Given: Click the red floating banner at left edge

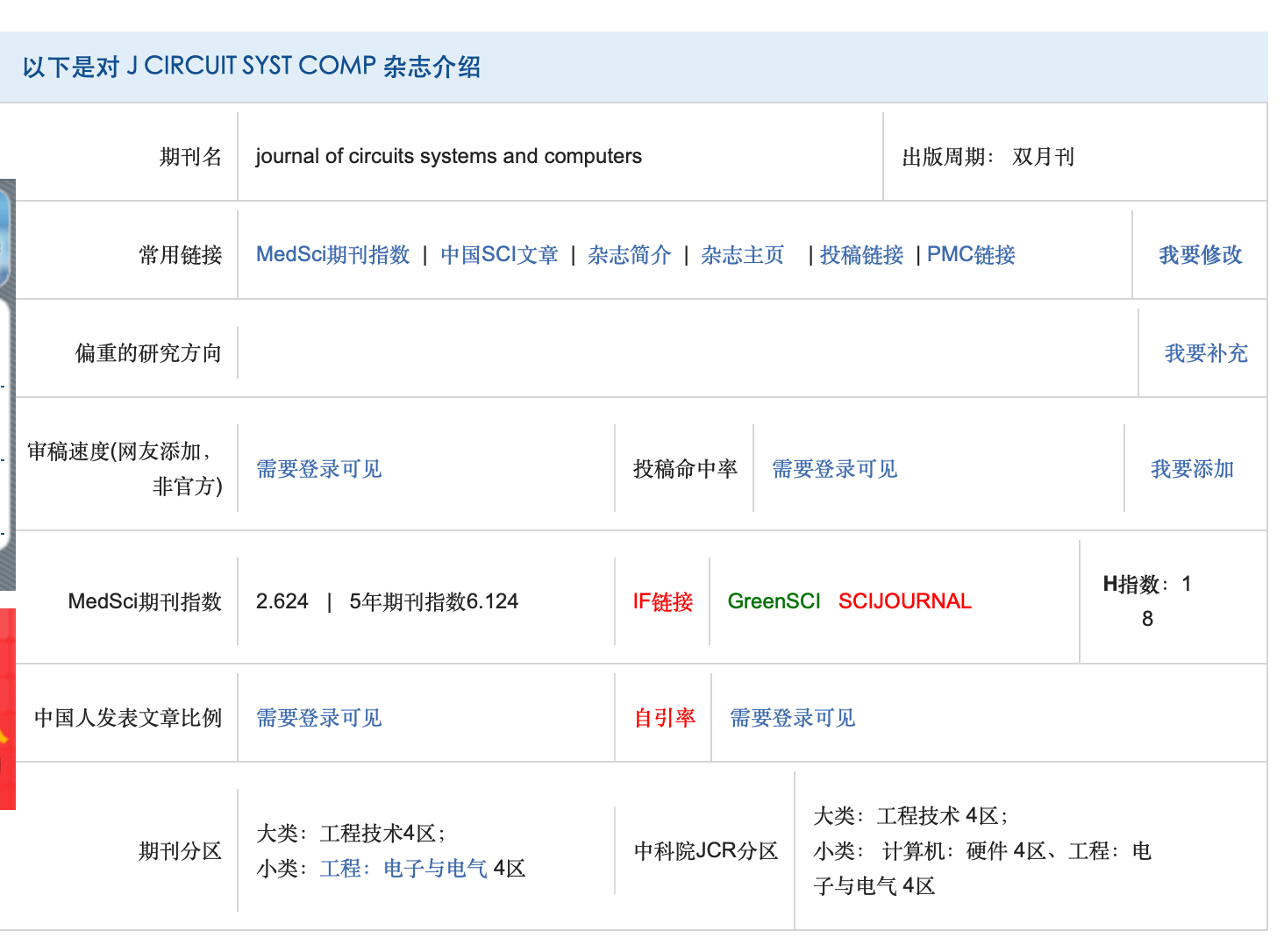Looking at the screenshot, I should [7, 708].
